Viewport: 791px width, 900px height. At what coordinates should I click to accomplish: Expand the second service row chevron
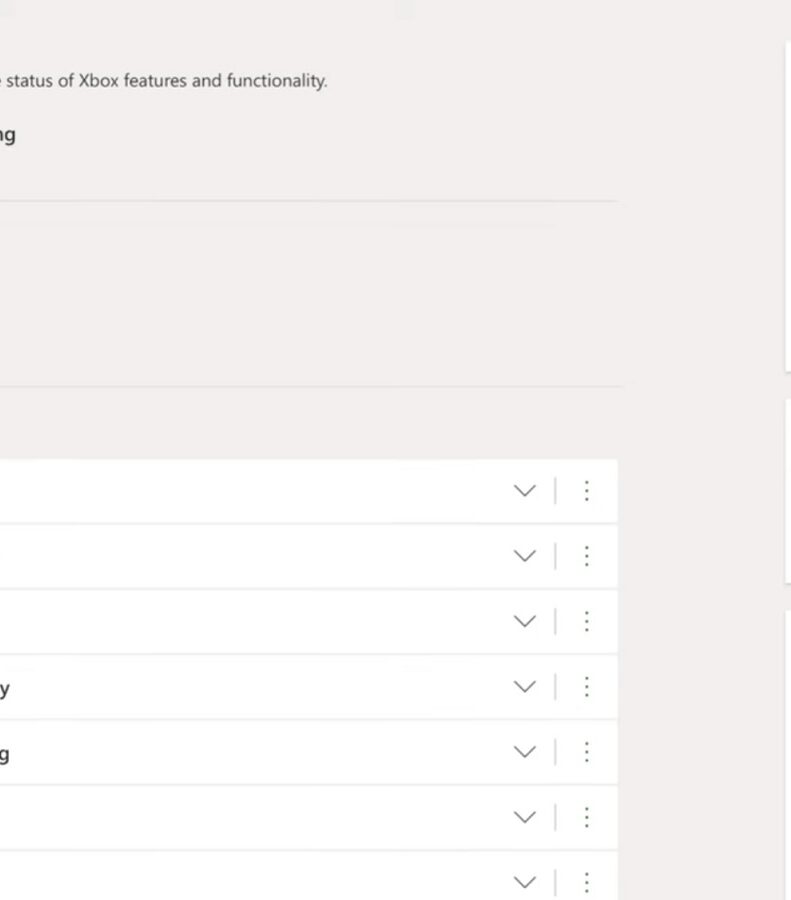tap(525, 556)
